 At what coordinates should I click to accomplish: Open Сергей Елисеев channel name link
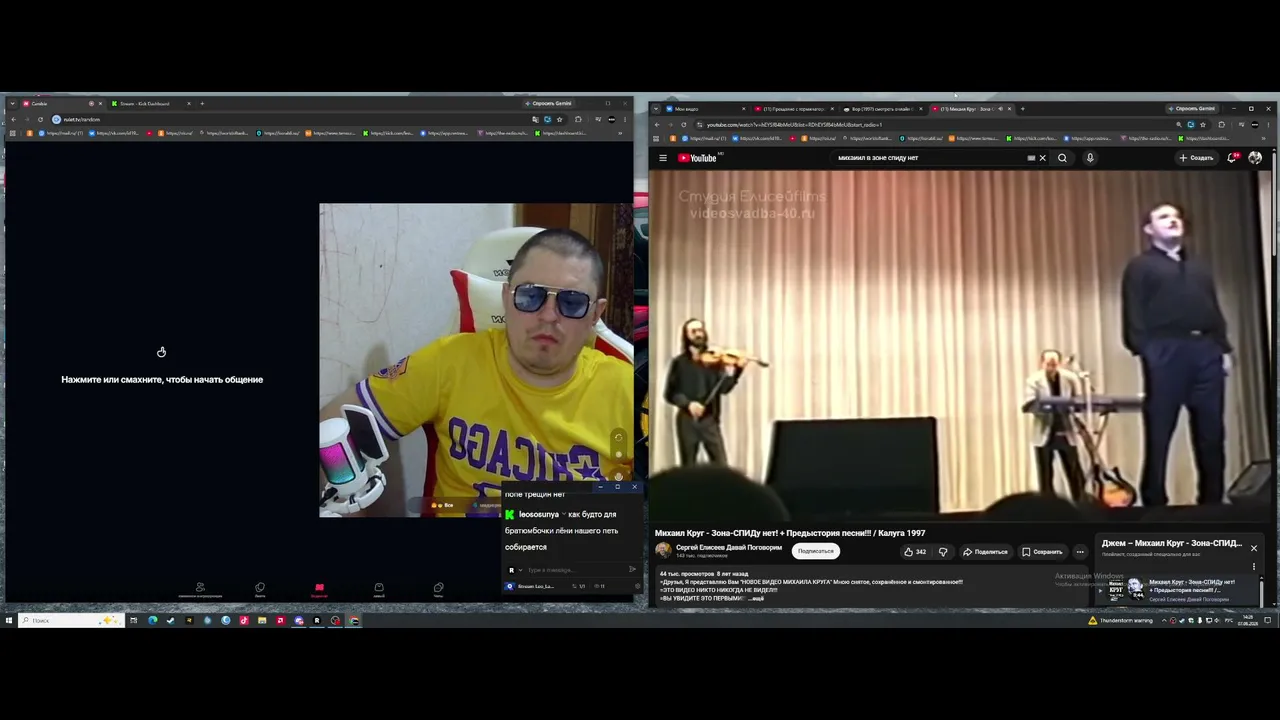coord(729,548)
